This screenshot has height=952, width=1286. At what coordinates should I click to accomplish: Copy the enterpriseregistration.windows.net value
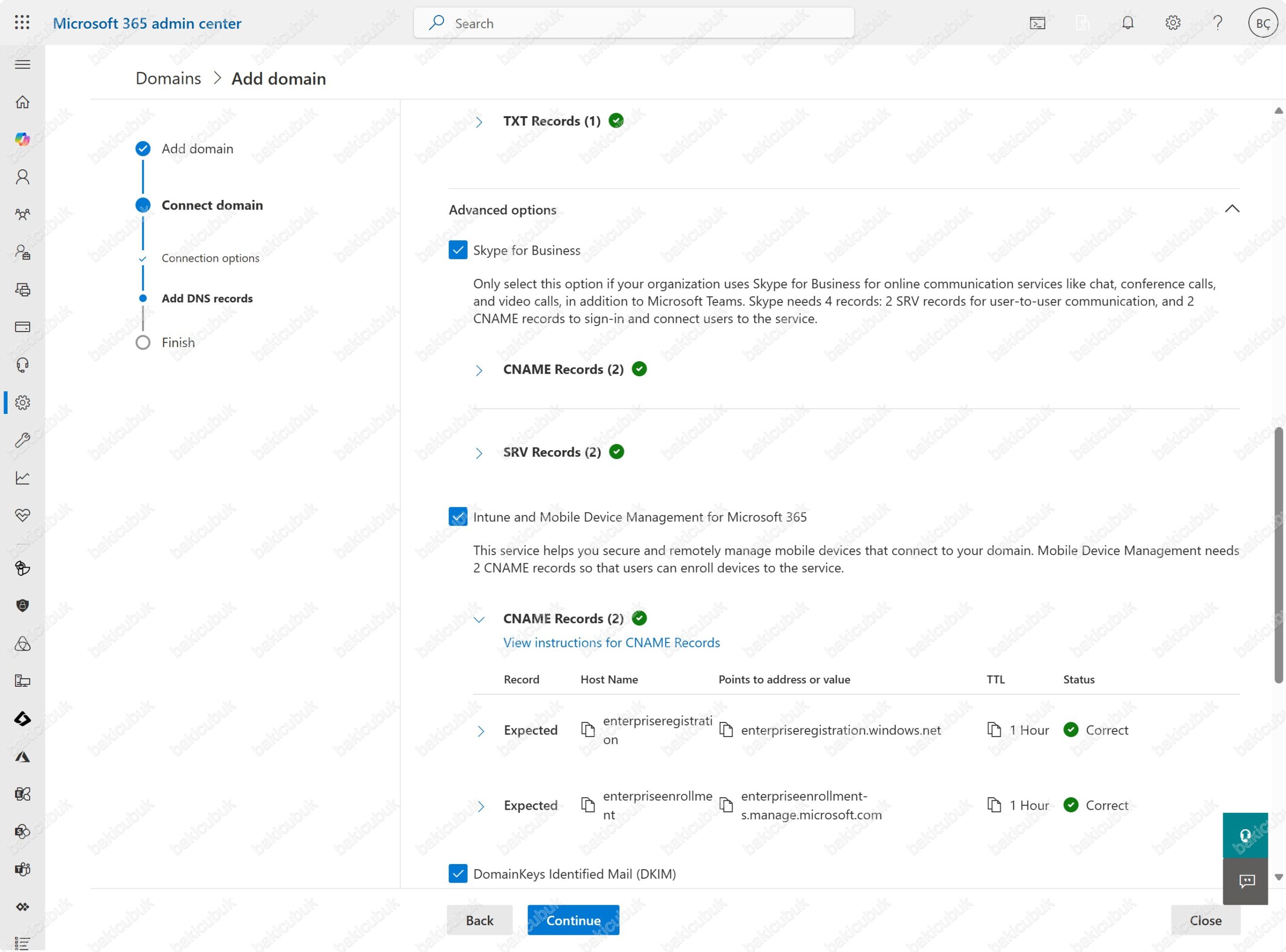[726, 730]
